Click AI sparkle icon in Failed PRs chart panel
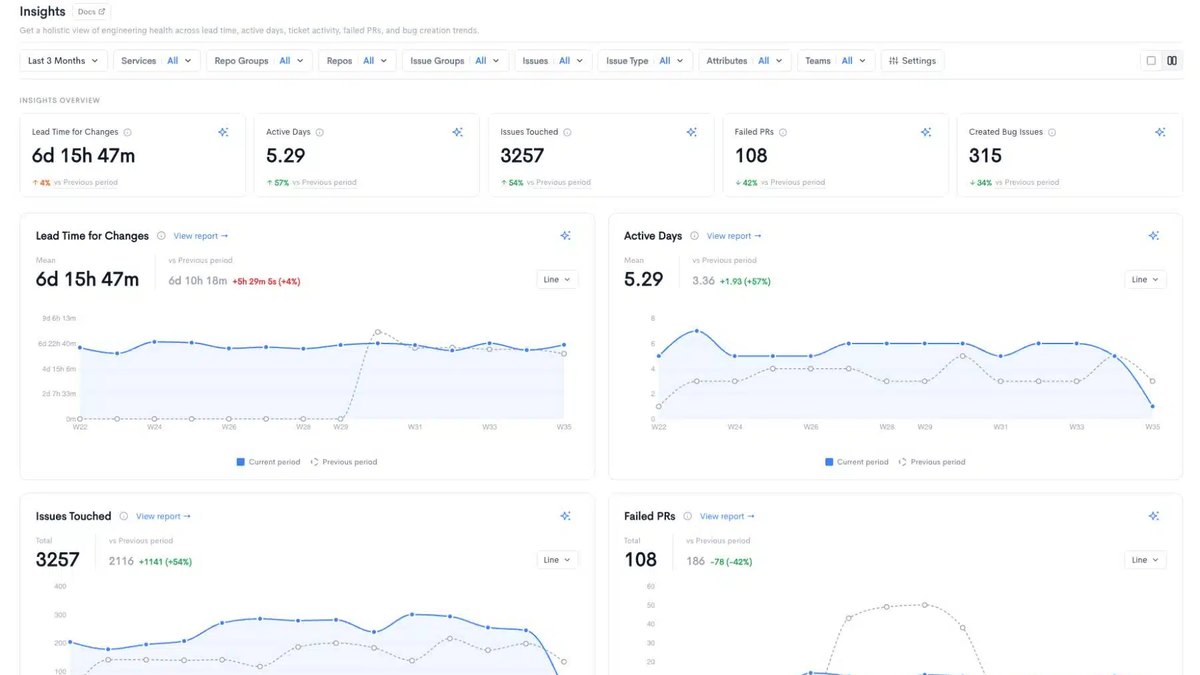The width and height of the screenshot is (1200, 675). click(x=1154, y=516)
